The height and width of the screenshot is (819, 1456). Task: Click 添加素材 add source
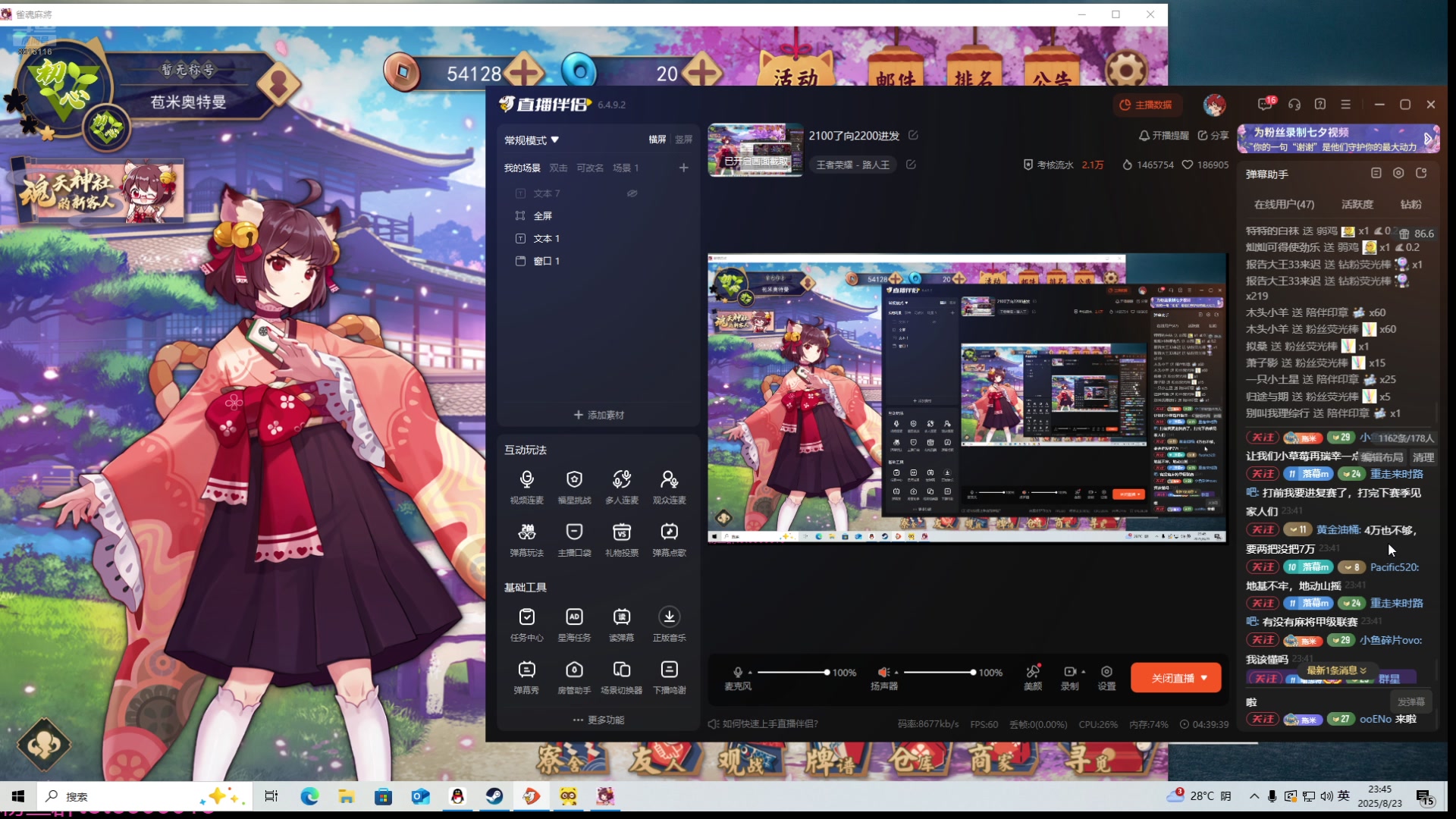[598, 415]
